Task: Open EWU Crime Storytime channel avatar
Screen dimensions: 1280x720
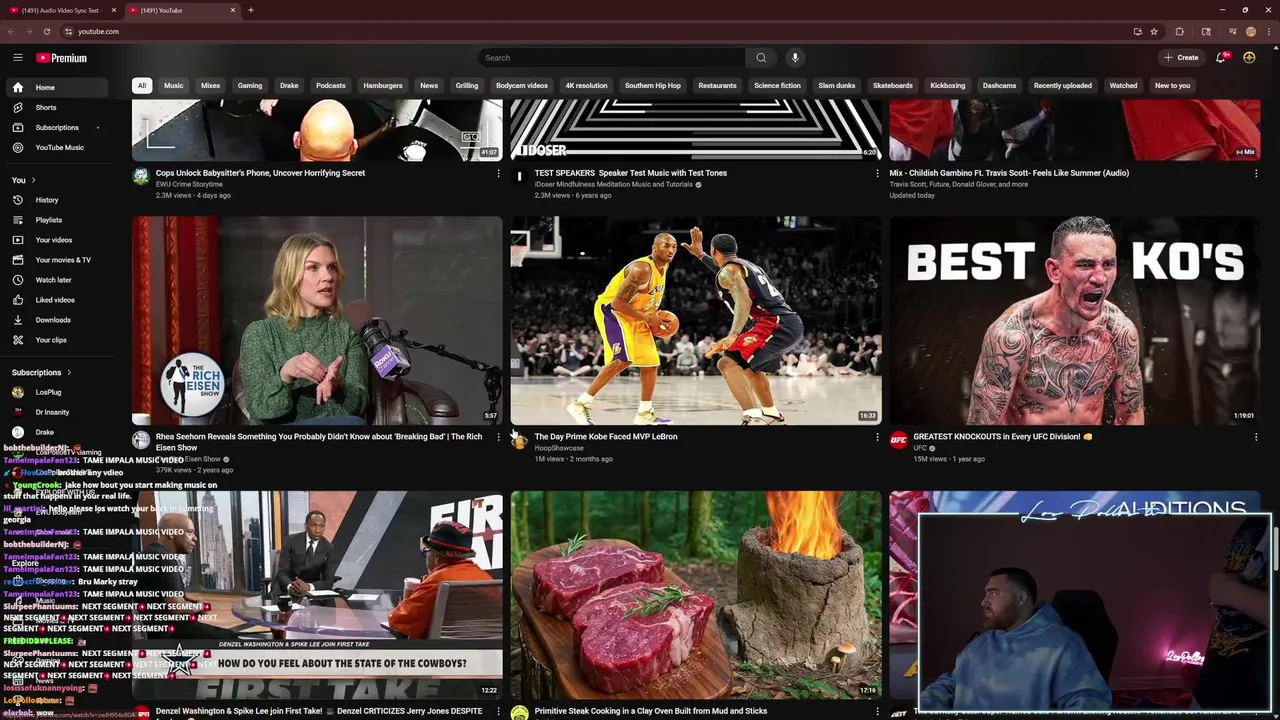Action: point(141,177)
